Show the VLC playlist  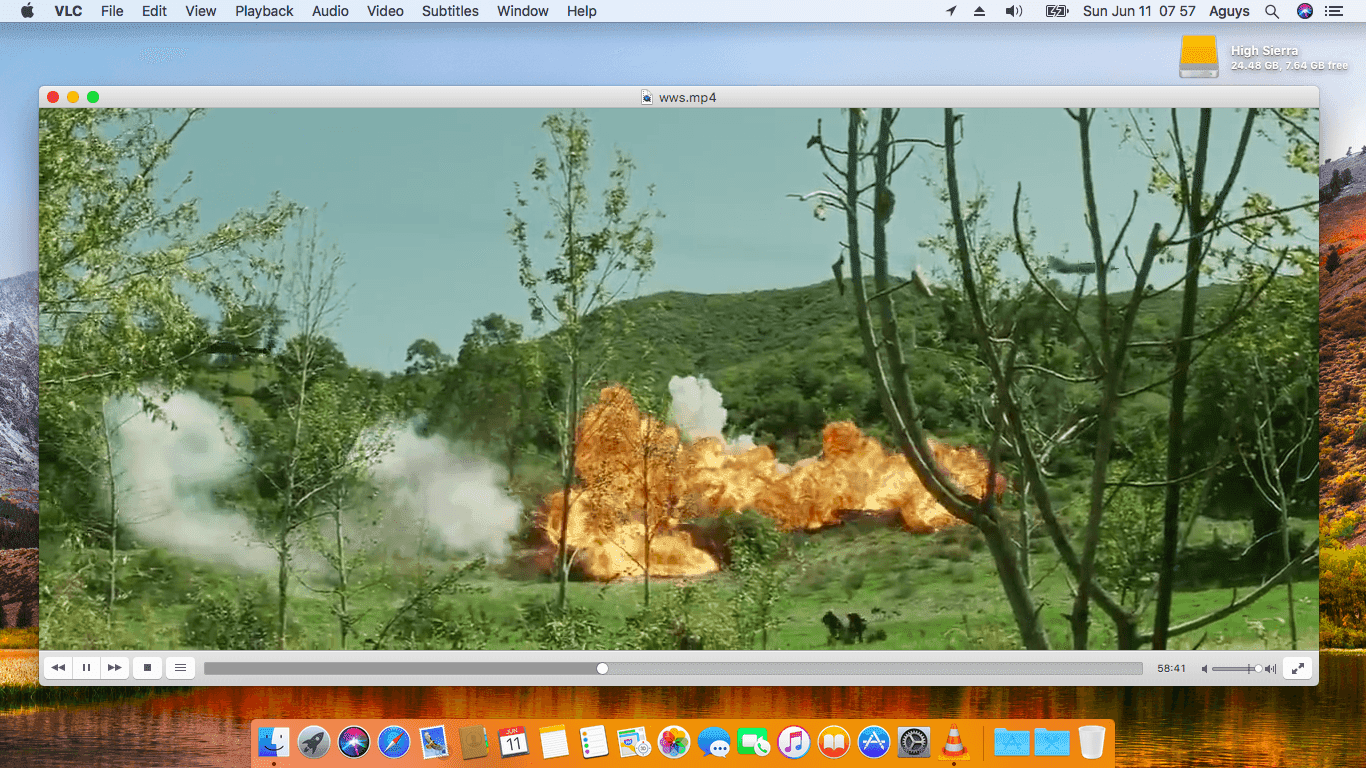(x=180, y=668)
